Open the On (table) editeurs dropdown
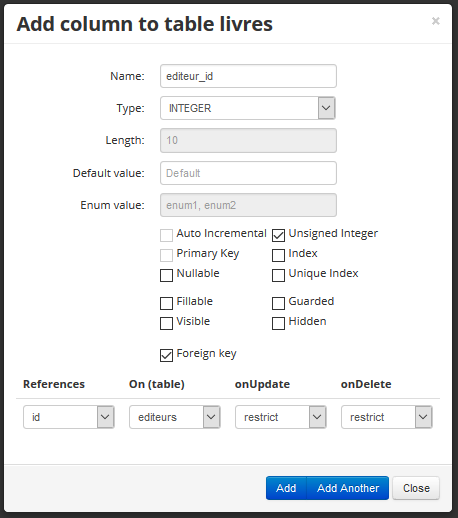This screenshot has width=458, height=518. coord(175,417)
